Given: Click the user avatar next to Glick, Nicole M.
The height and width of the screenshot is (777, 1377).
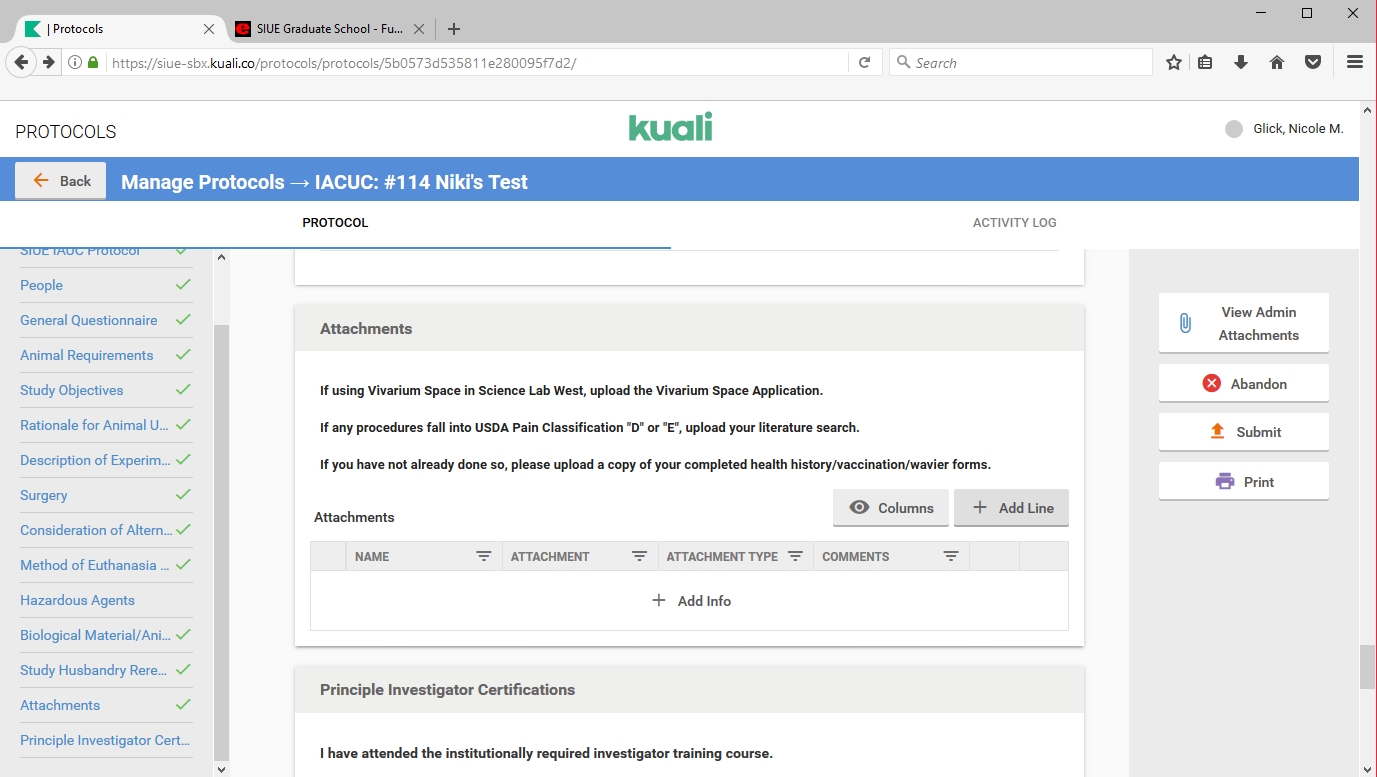Looking at the screenshot, I should click(x=1234, y=129).
